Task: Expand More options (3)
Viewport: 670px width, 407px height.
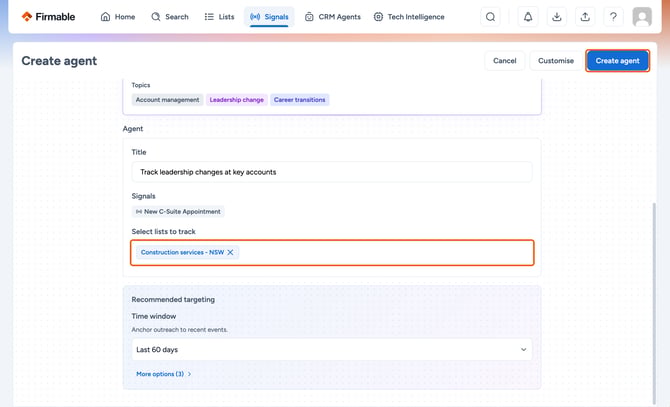Action: (164, 374)
